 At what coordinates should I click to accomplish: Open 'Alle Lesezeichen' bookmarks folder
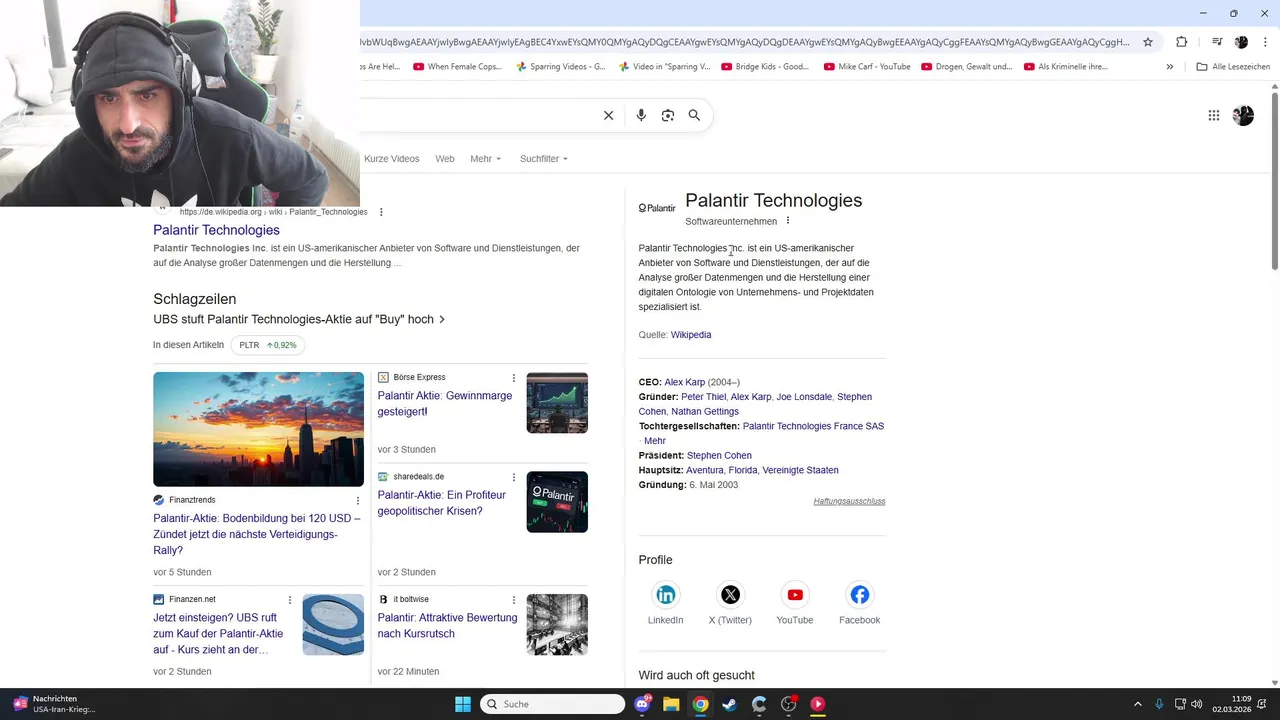click(x=1233, y=67)
